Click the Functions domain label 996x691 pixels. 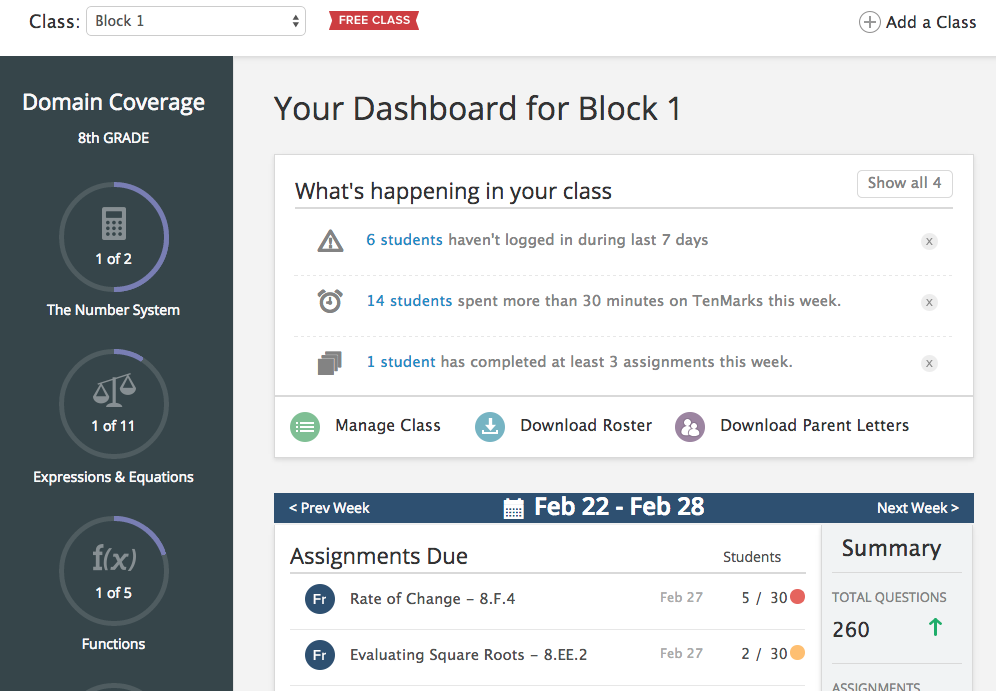[113, 644]
